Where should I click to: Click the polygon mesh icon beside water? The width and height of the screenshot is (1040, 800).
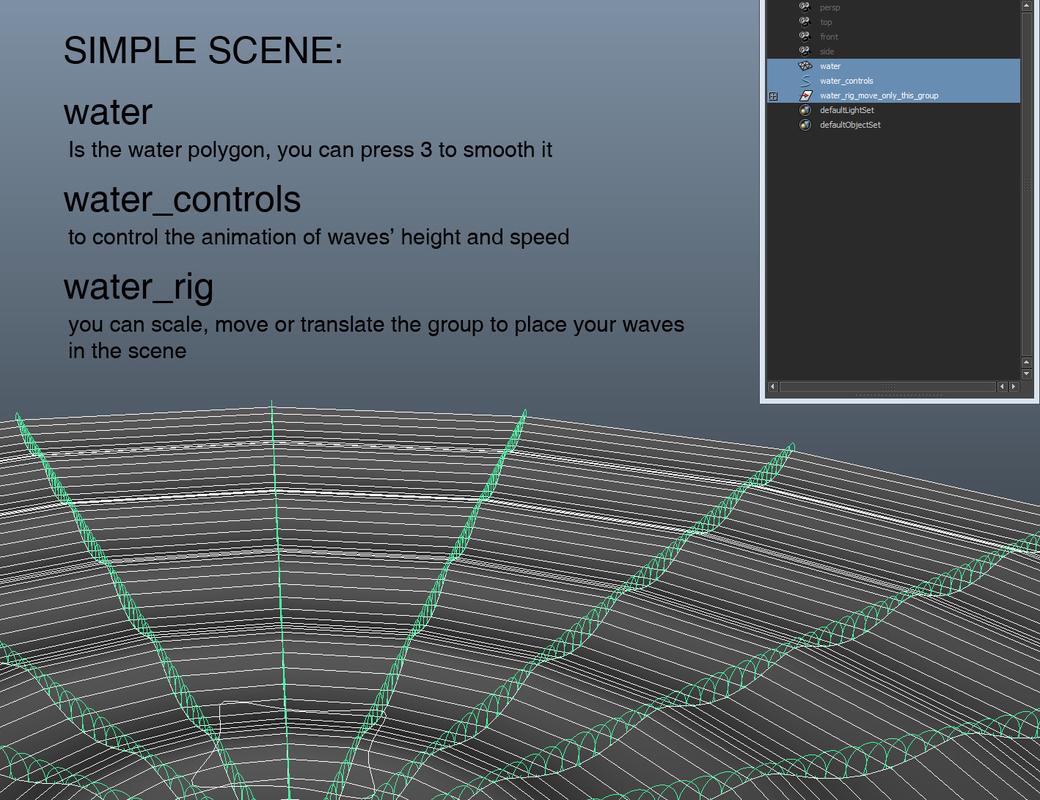point(804,66)
